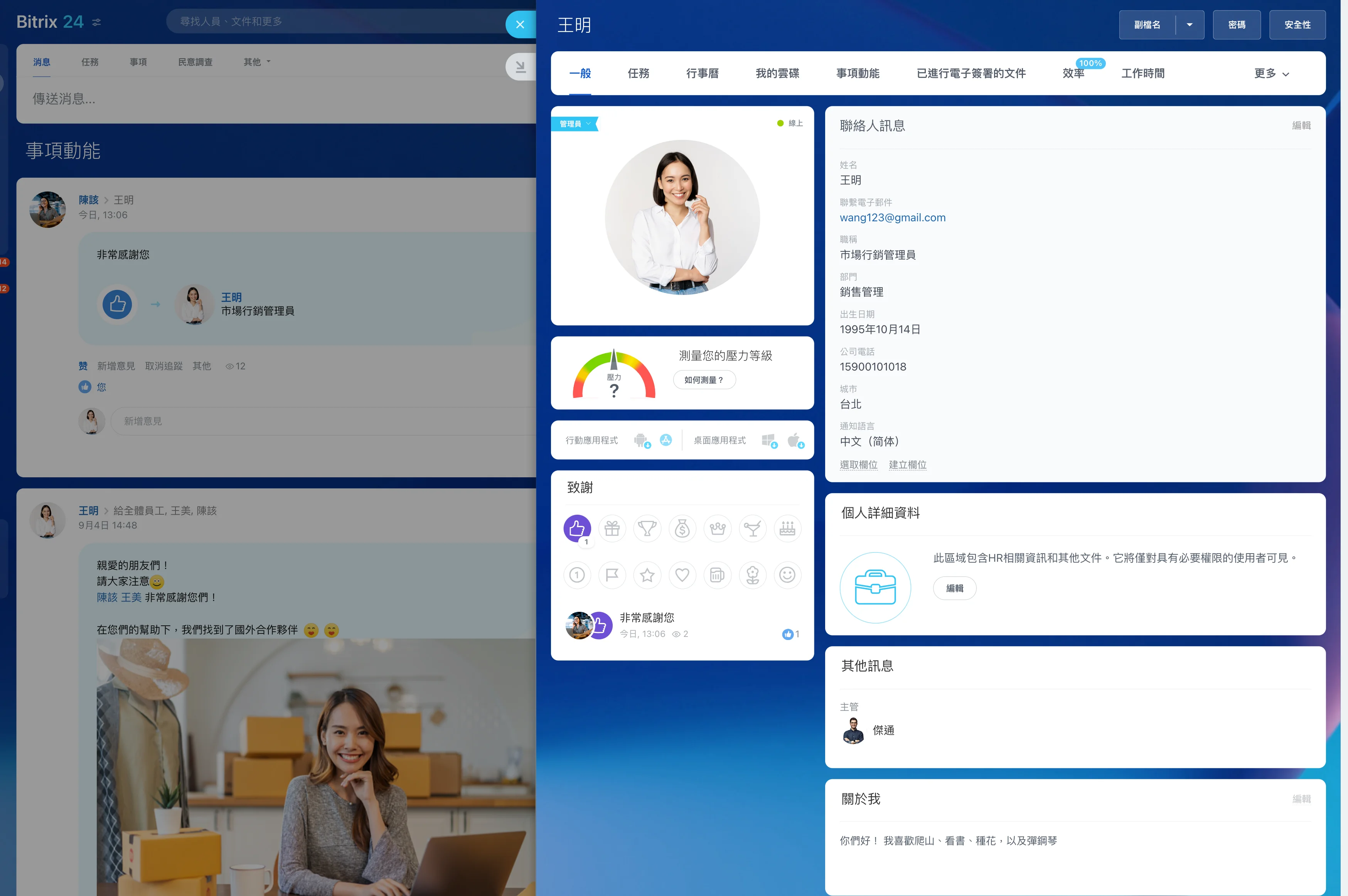
Task: Toggle the 赞 like on 陳該's post
Action: (83, 366)
